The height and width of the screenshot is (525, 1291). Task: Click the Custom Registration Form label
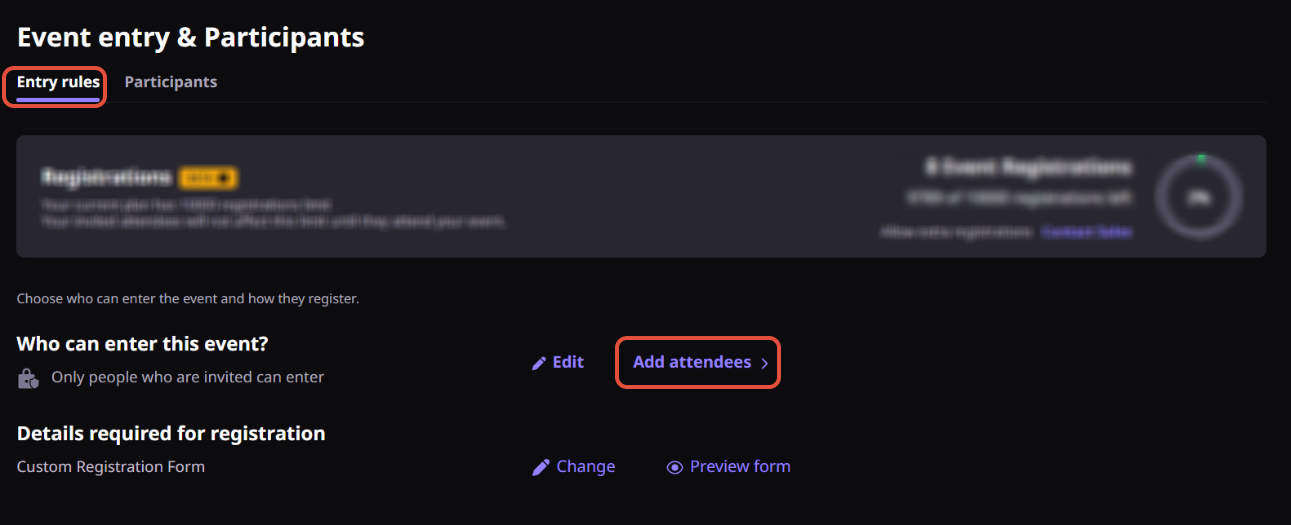[x=111, y=467]
